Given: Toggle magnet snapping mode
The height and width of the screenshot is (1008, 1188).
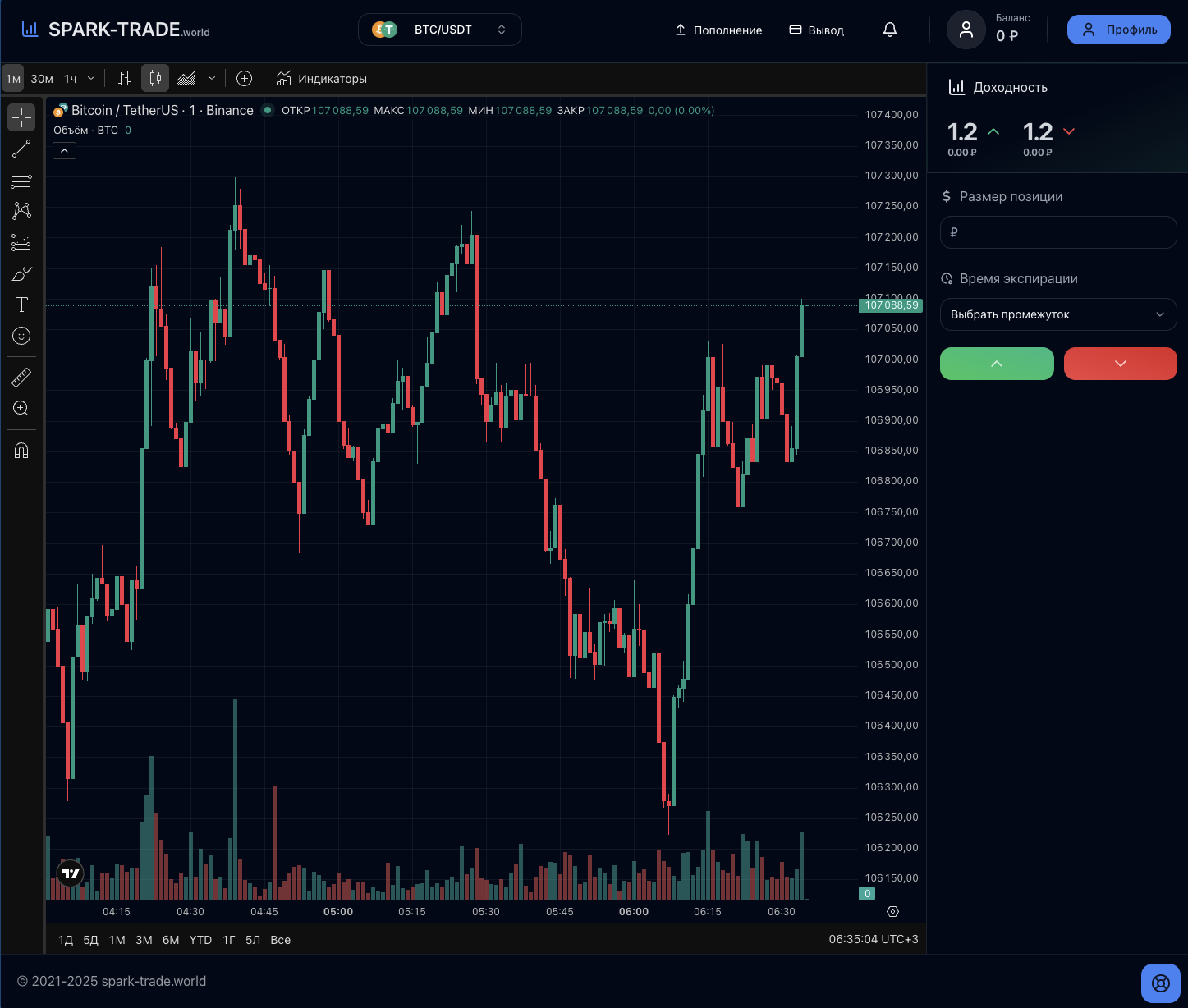Looking at the screenshot, I should tap(21, 450).
